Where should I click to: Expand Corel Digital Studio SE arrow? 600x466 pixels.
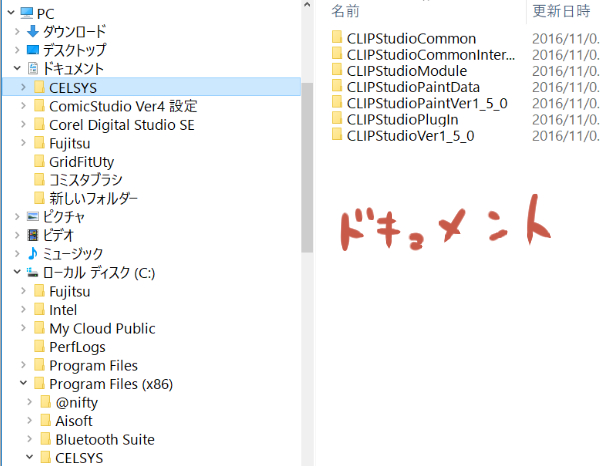pyautogui.click(x=23, y=124)
